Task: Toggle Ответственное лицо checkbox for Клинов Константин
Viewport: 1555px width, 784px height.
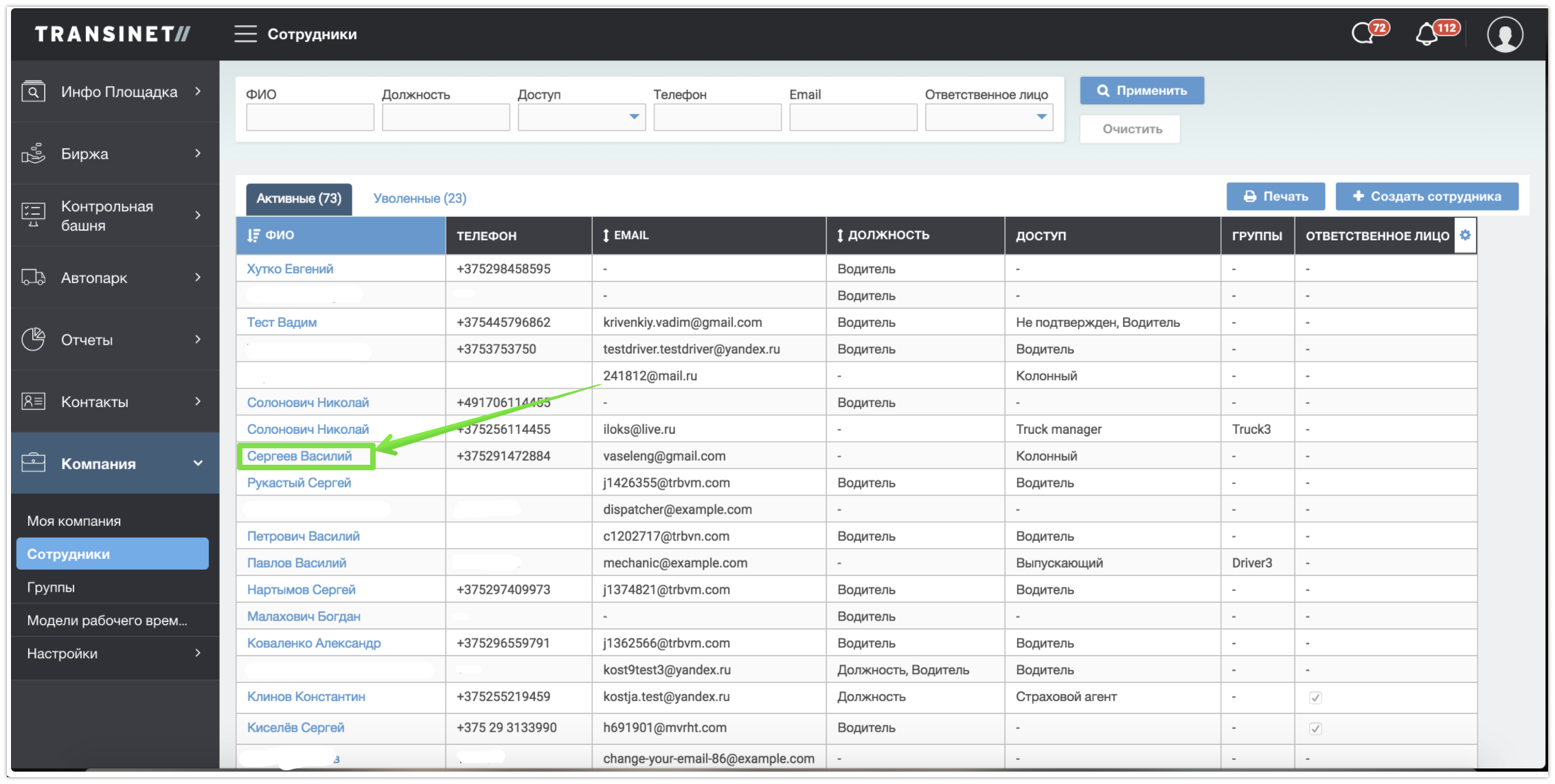Action: (x=1315, y=697)
